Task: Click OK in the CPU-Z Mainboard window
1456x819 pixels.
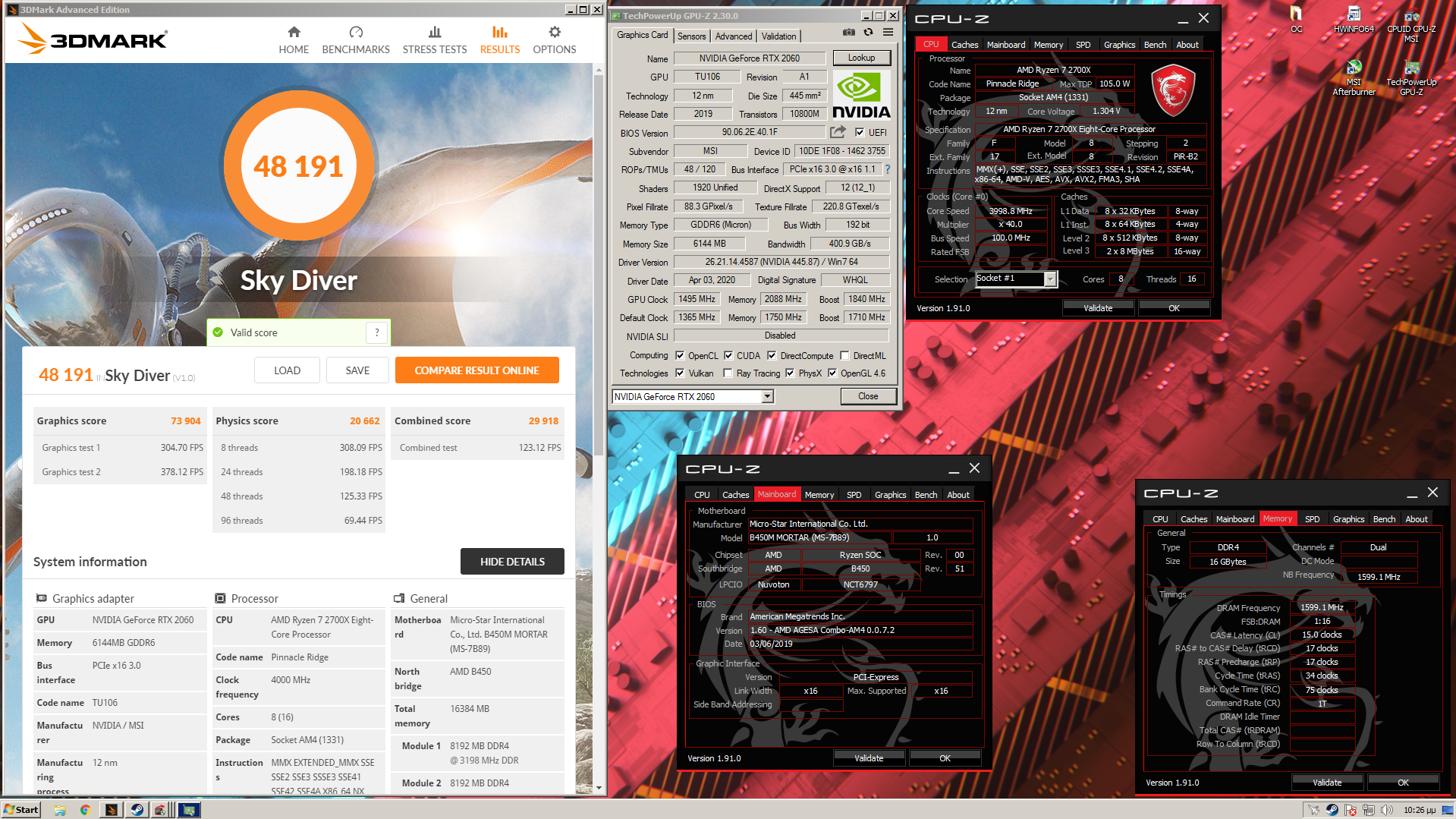Action: [945, 758]
